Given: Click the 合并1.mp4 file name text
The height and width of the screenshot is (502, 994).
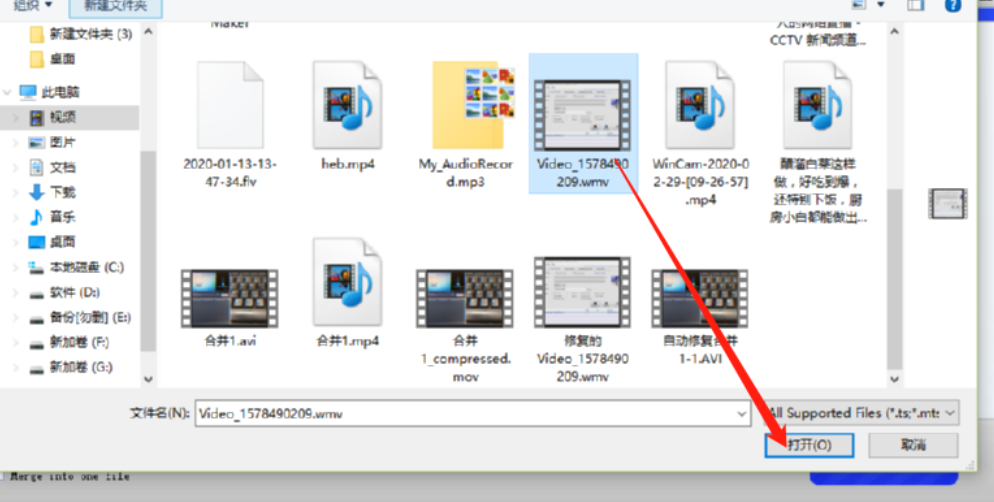Looking at the screenshot, I should click(x=347, y=341).
